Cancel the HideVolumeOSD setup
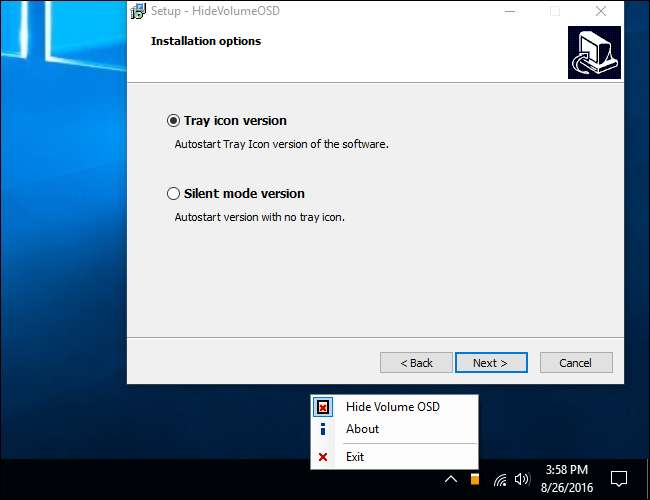The image size is (650, 500). [576, 363]
